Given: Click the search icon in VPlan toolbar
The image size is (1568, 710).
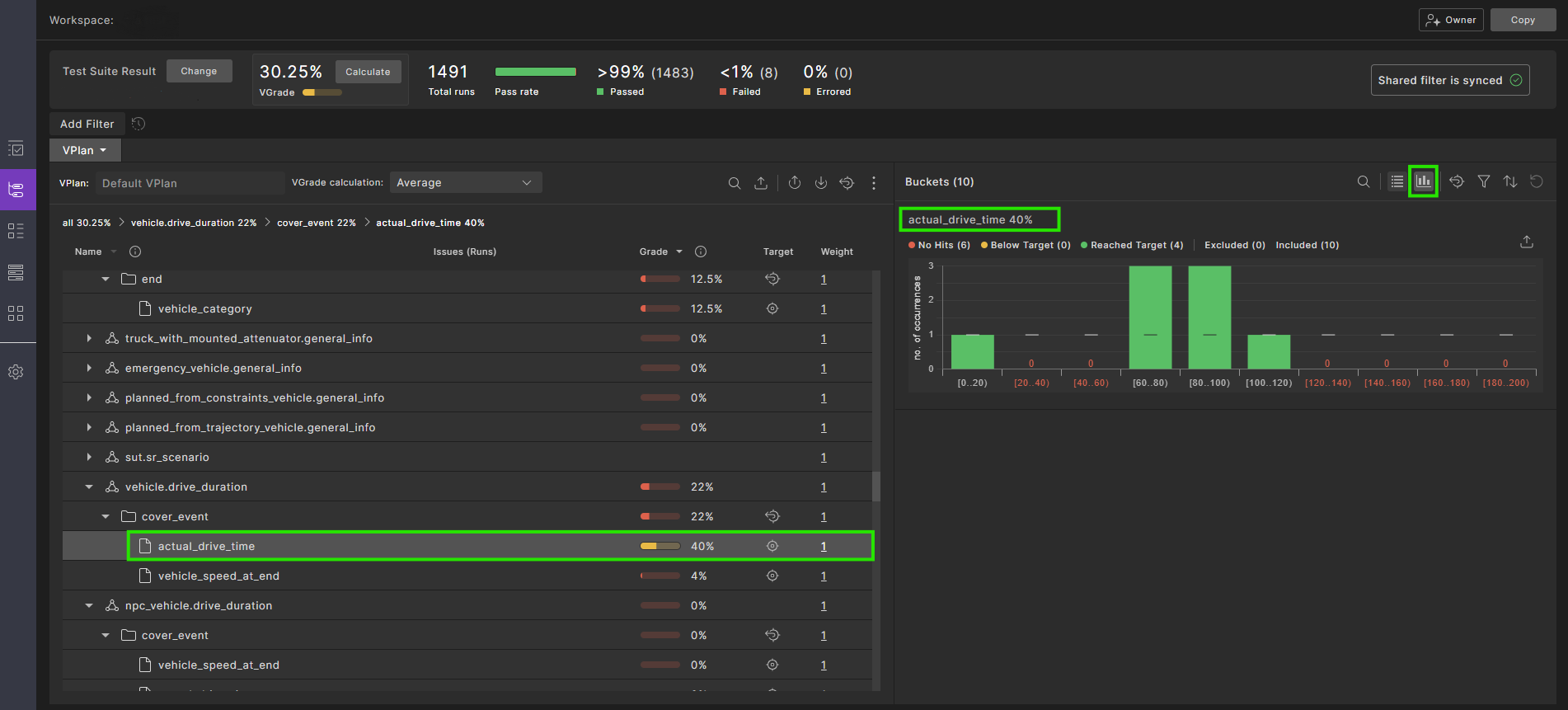Looking at the screenshot, I should (734, 183).
